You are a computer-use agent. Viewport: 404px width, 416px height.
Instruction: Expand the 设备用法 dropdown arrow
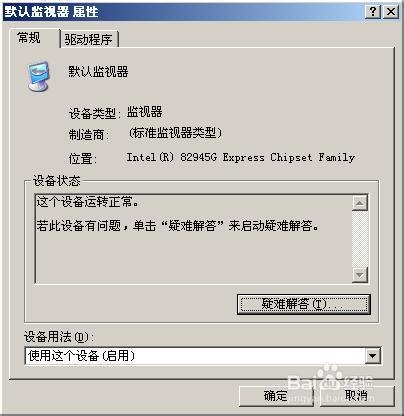click(x=372, y=356)
